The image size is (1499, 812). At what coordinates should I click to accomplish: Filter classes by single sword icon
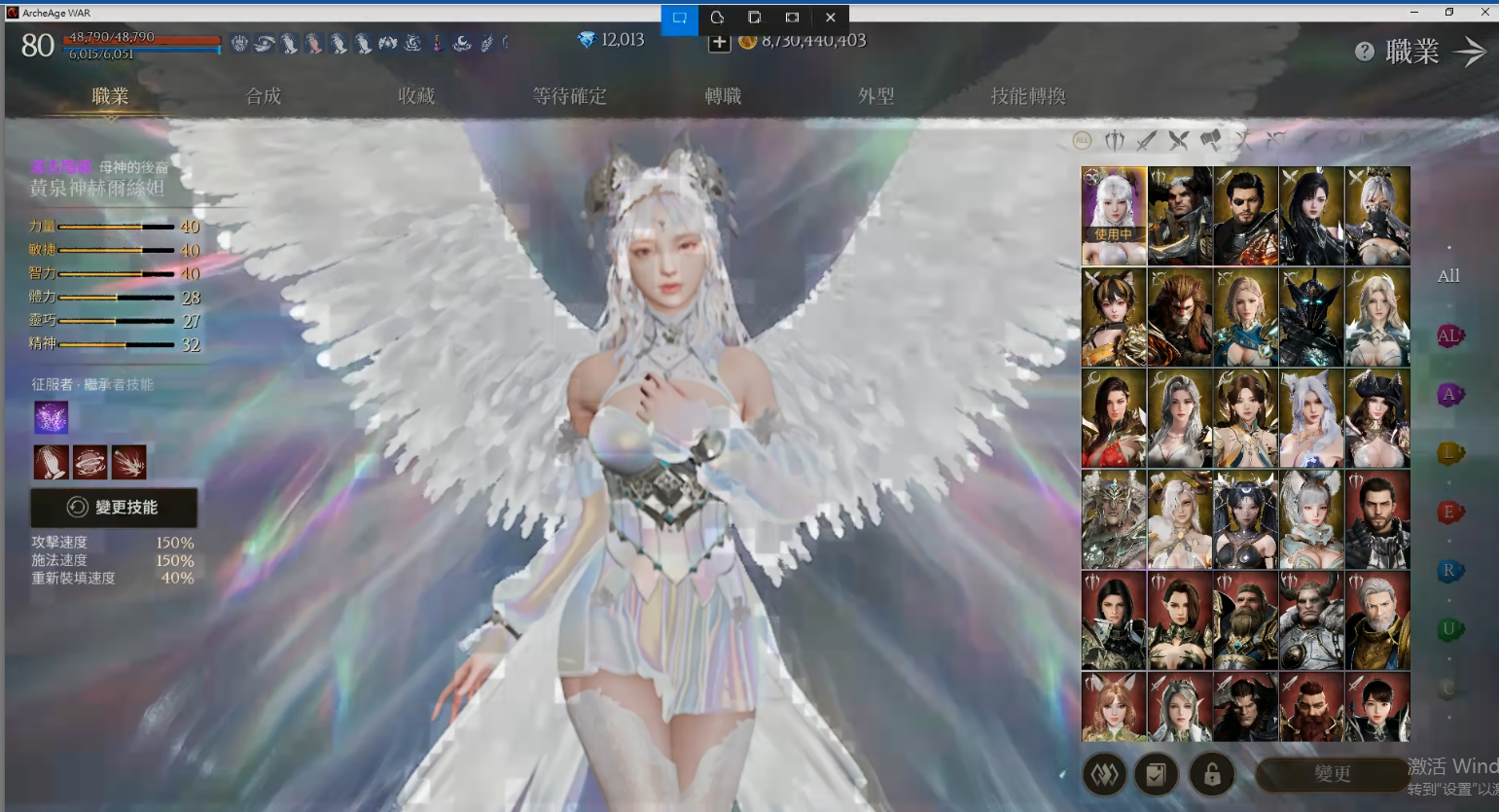click(x=1147, y=141)
